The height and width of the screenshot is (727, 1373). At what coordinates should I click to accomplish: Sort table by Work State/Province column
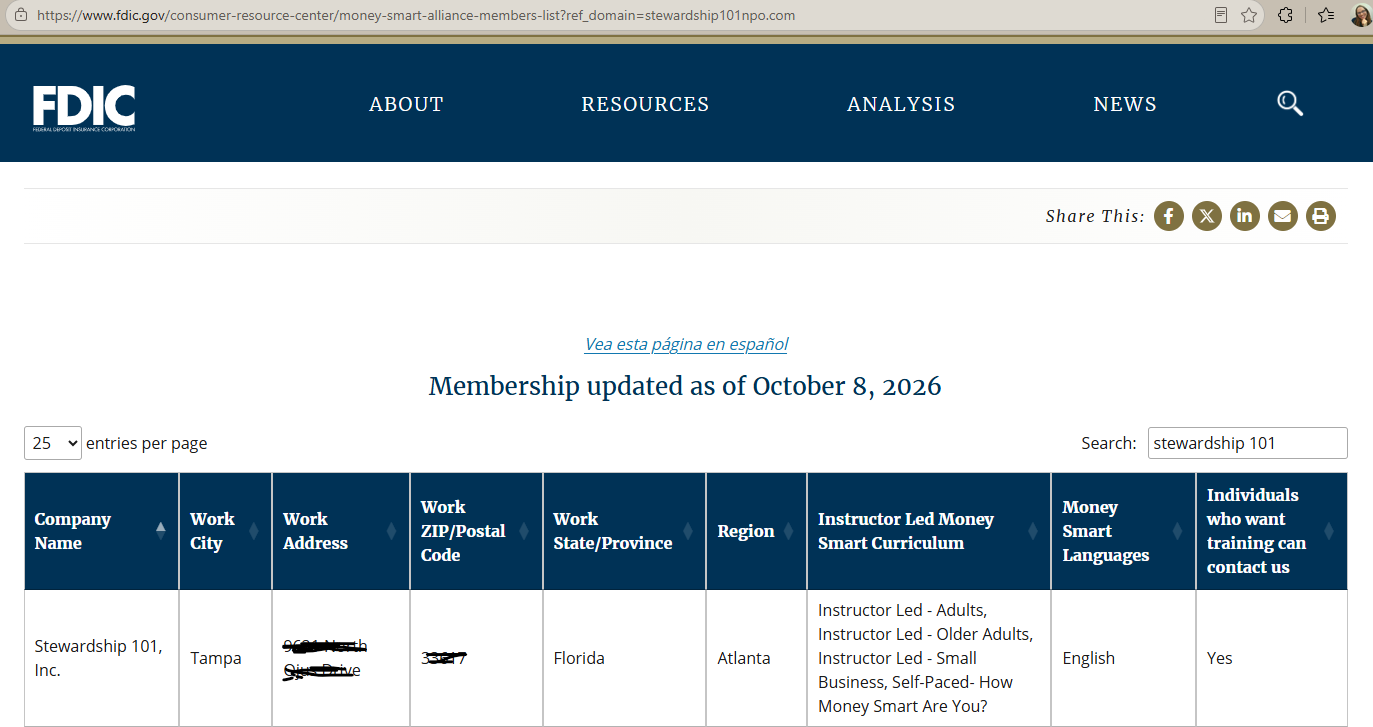(625, 531)
